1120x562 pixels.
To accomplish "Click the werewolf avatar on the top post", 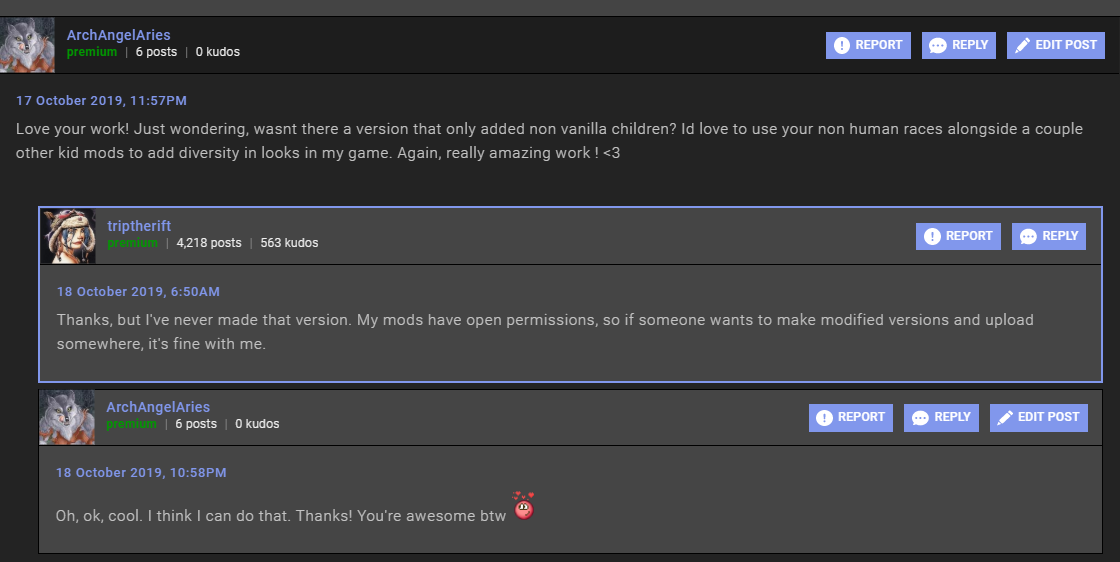I will (x=27, y=45).
